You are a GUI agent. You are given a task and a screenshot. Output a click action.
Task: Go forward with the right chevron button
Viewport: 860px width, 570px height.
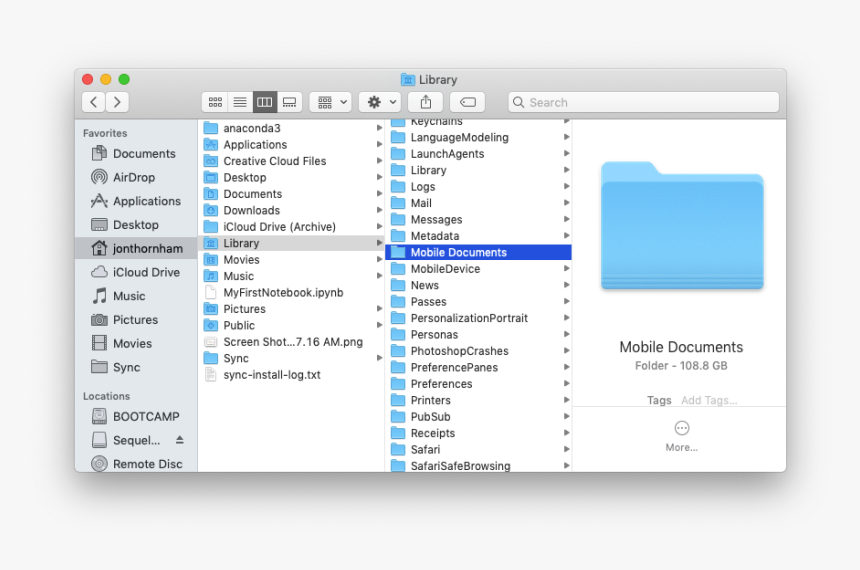click(x=117, y=102)
